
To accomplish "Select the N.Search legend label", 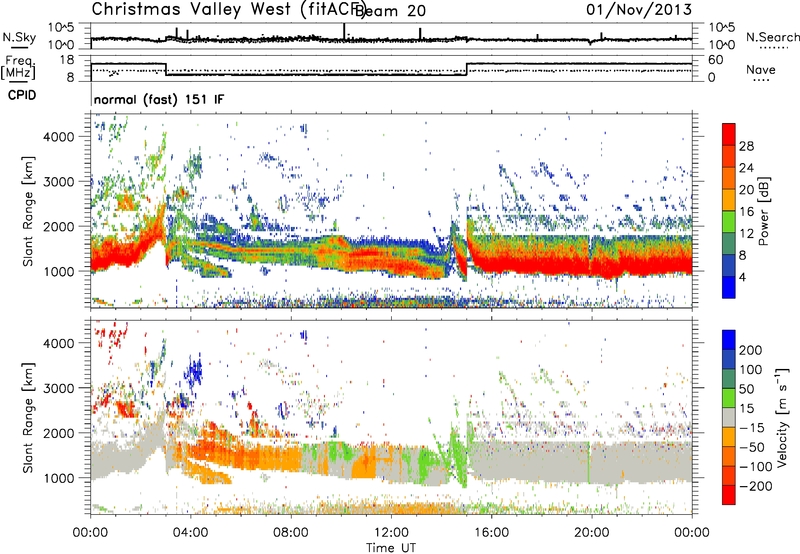I will pyautogui.click(x=772, y=37).
